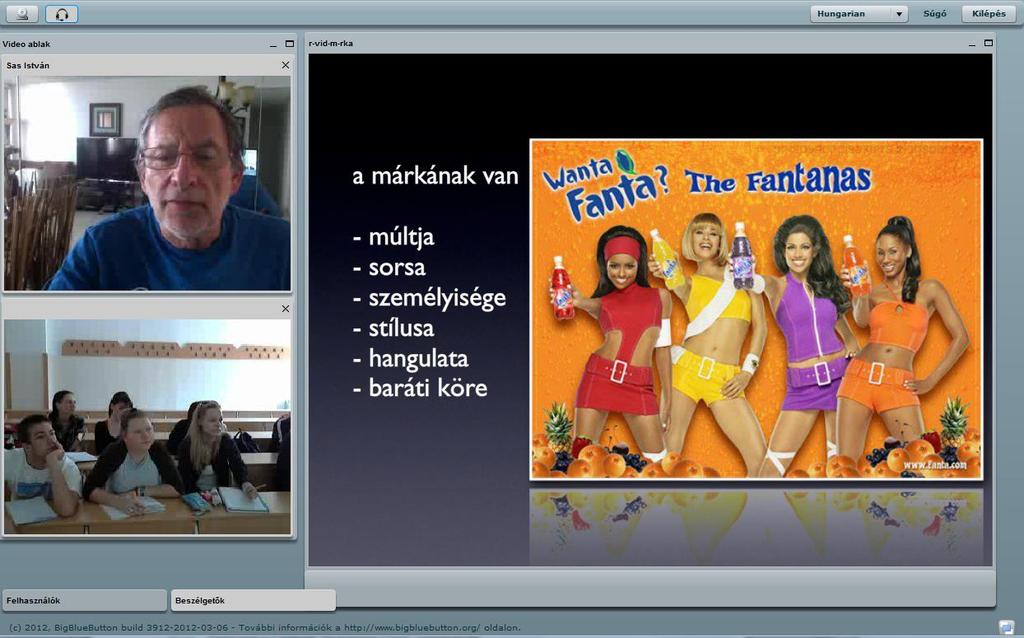This screenshot has width=1024, height=638.
Task: Click the '- személyisége' slide bullet
Action: [x=429, y=298]
